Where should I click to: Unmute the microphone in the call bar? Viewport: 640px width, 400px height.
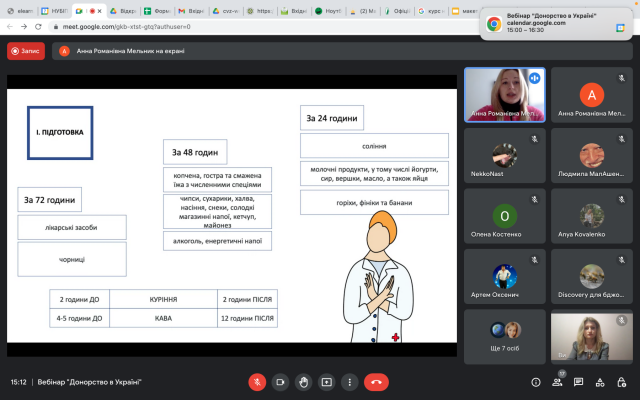pos(257,381)
